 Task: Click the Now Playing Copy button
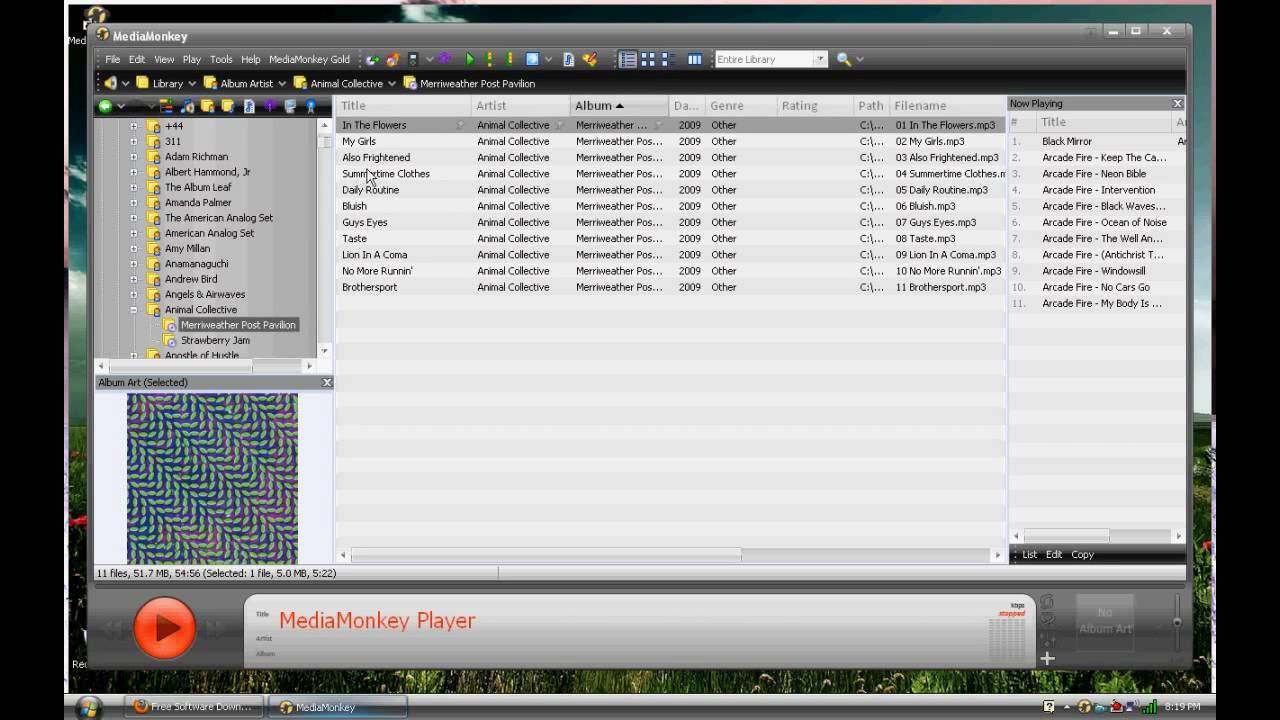[x=1082, y=555]
